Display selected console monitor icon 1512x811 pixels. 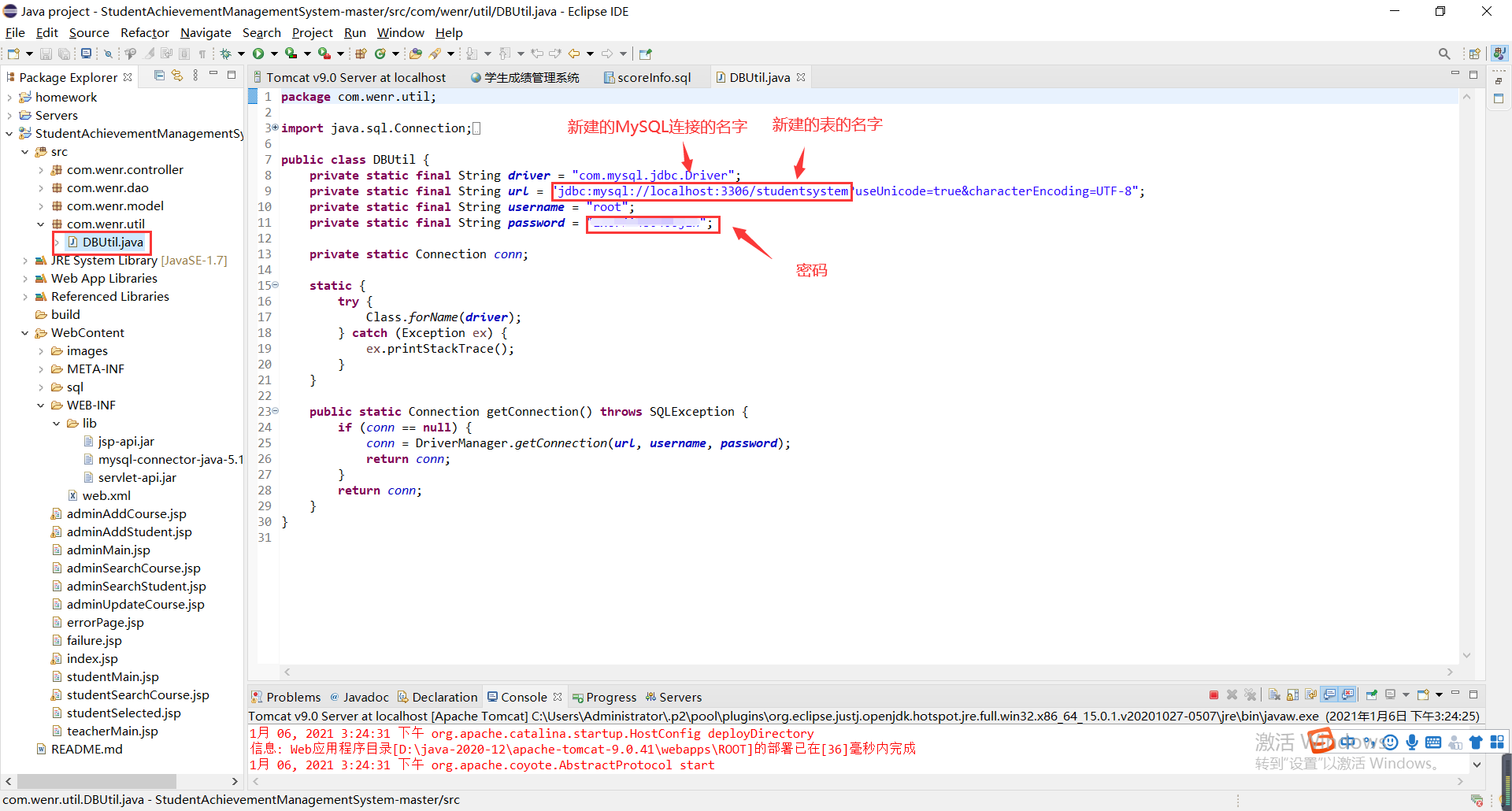(x=1391, y=694)
